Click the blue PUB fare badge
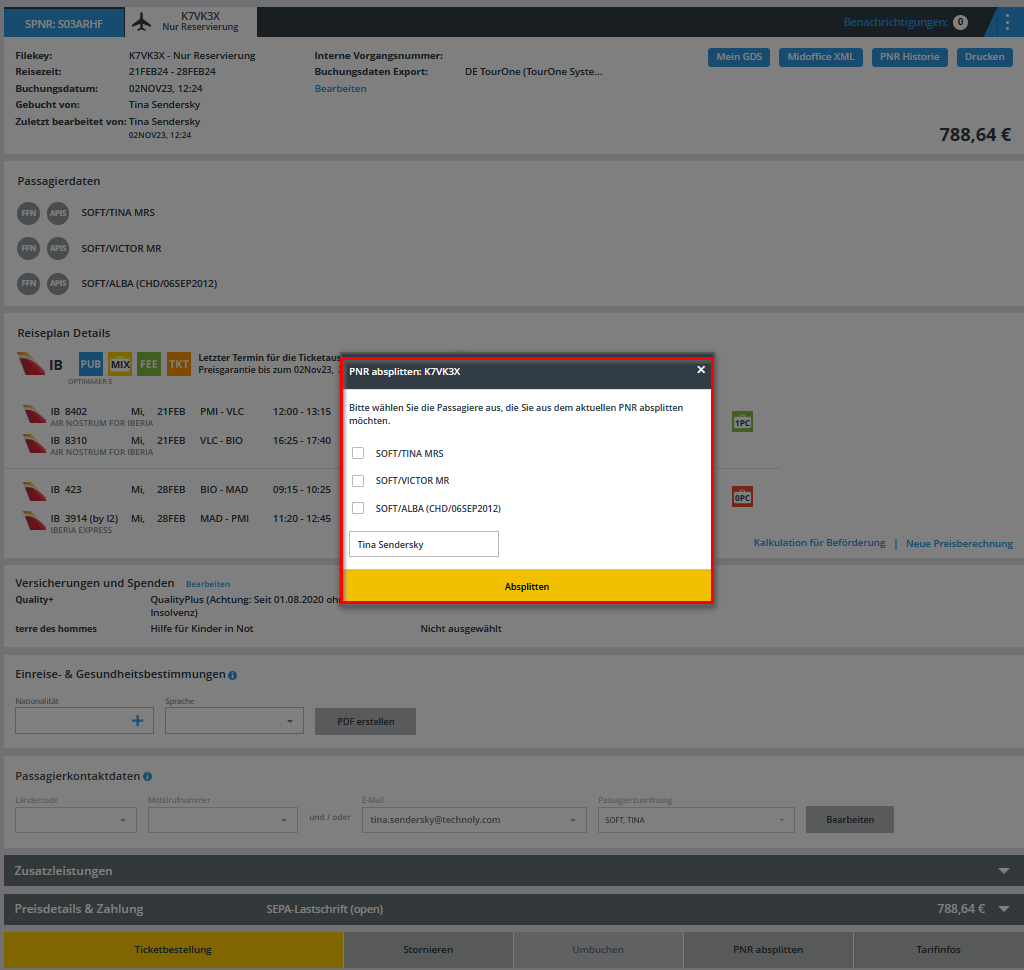 [91, 364]
